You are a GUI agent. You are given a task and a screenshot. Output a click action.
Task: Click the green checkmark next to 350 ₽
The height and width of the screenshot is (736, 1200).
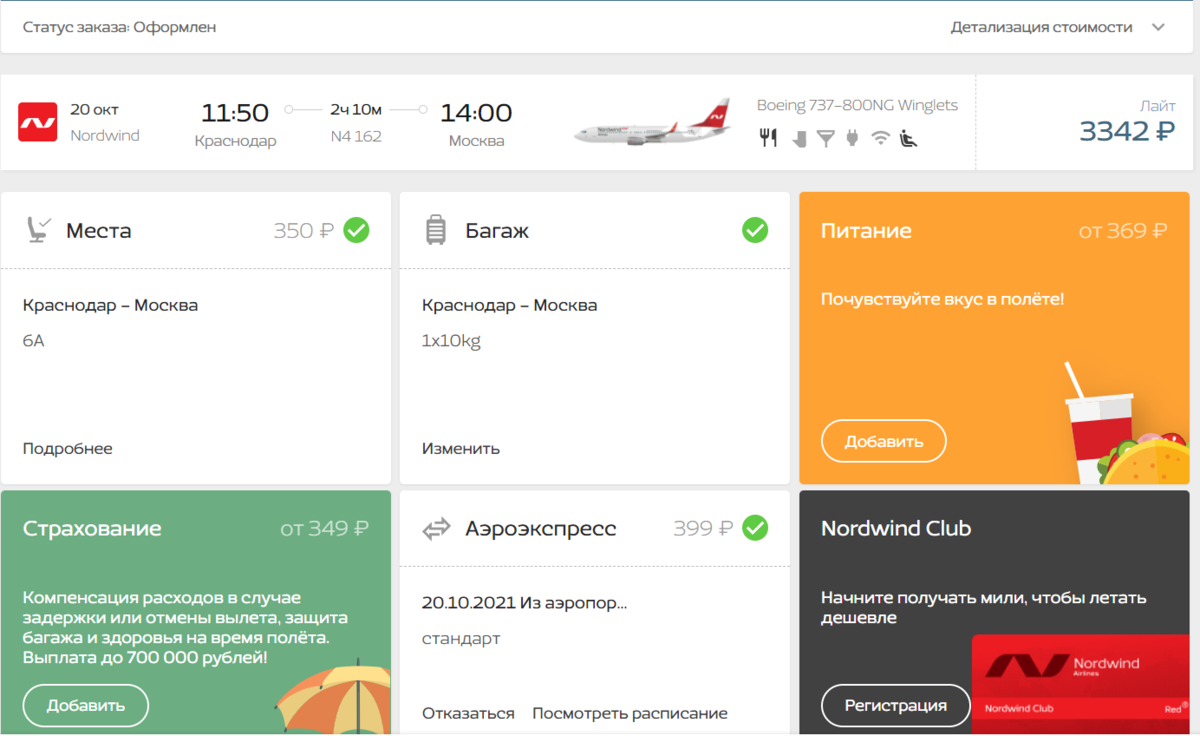point(356,230)
